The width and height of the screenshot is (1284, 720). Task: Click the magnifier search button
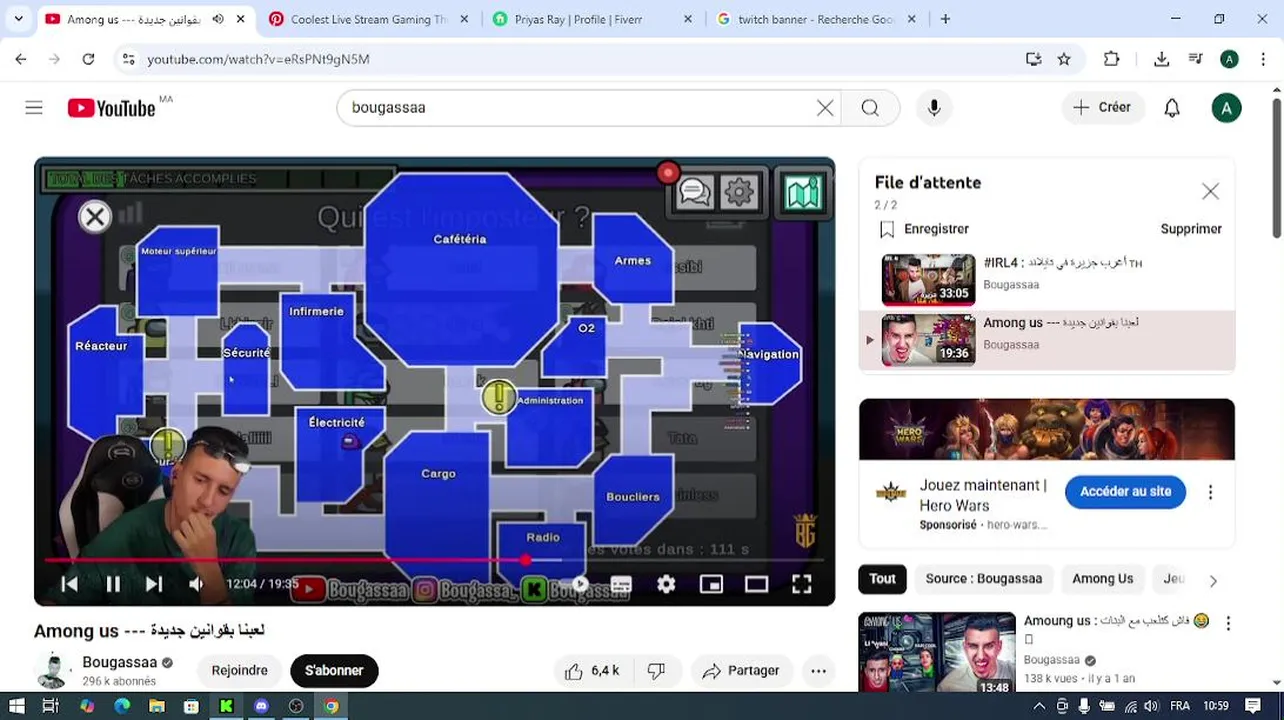[870, 108]
